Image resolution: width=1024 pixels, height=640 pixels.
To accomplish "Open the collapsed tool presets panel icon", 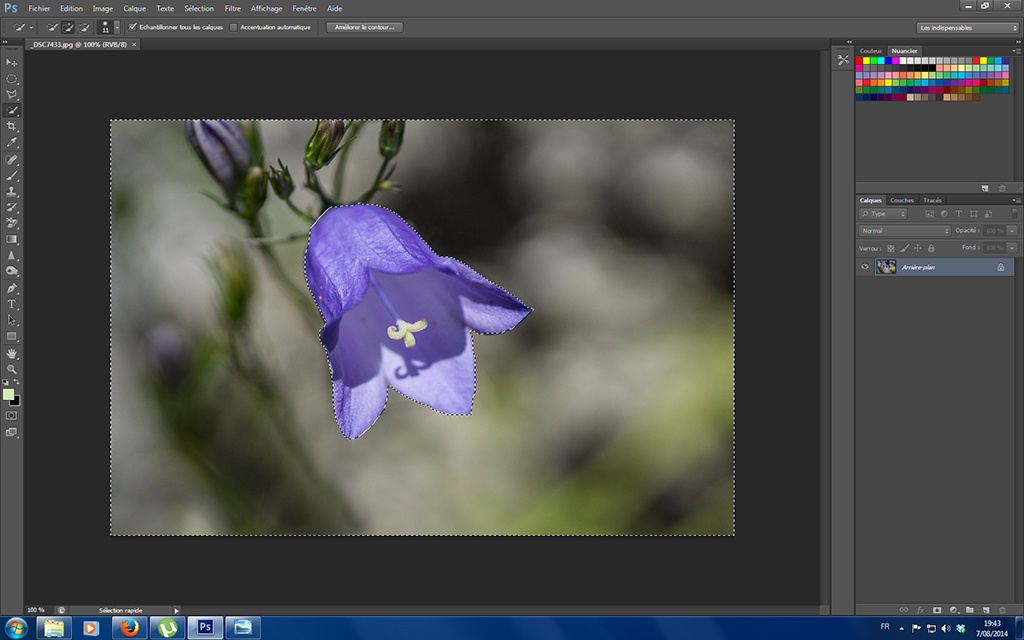I will click(x=843, y=60).
